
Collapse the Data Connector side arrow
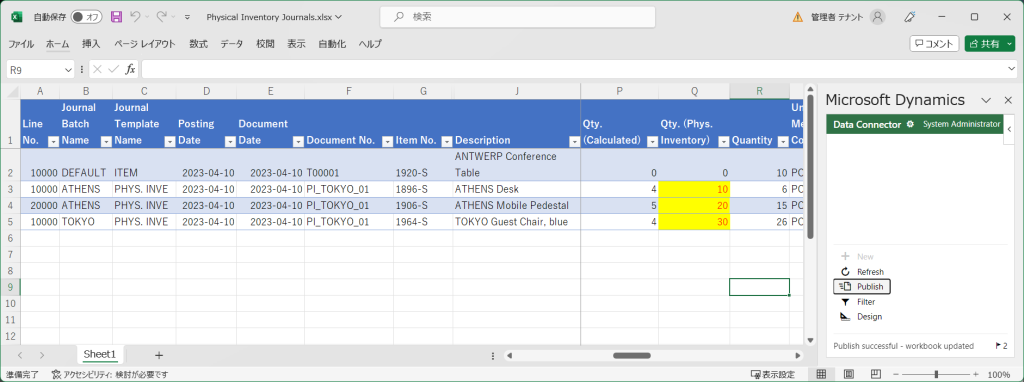[1009, 129]
